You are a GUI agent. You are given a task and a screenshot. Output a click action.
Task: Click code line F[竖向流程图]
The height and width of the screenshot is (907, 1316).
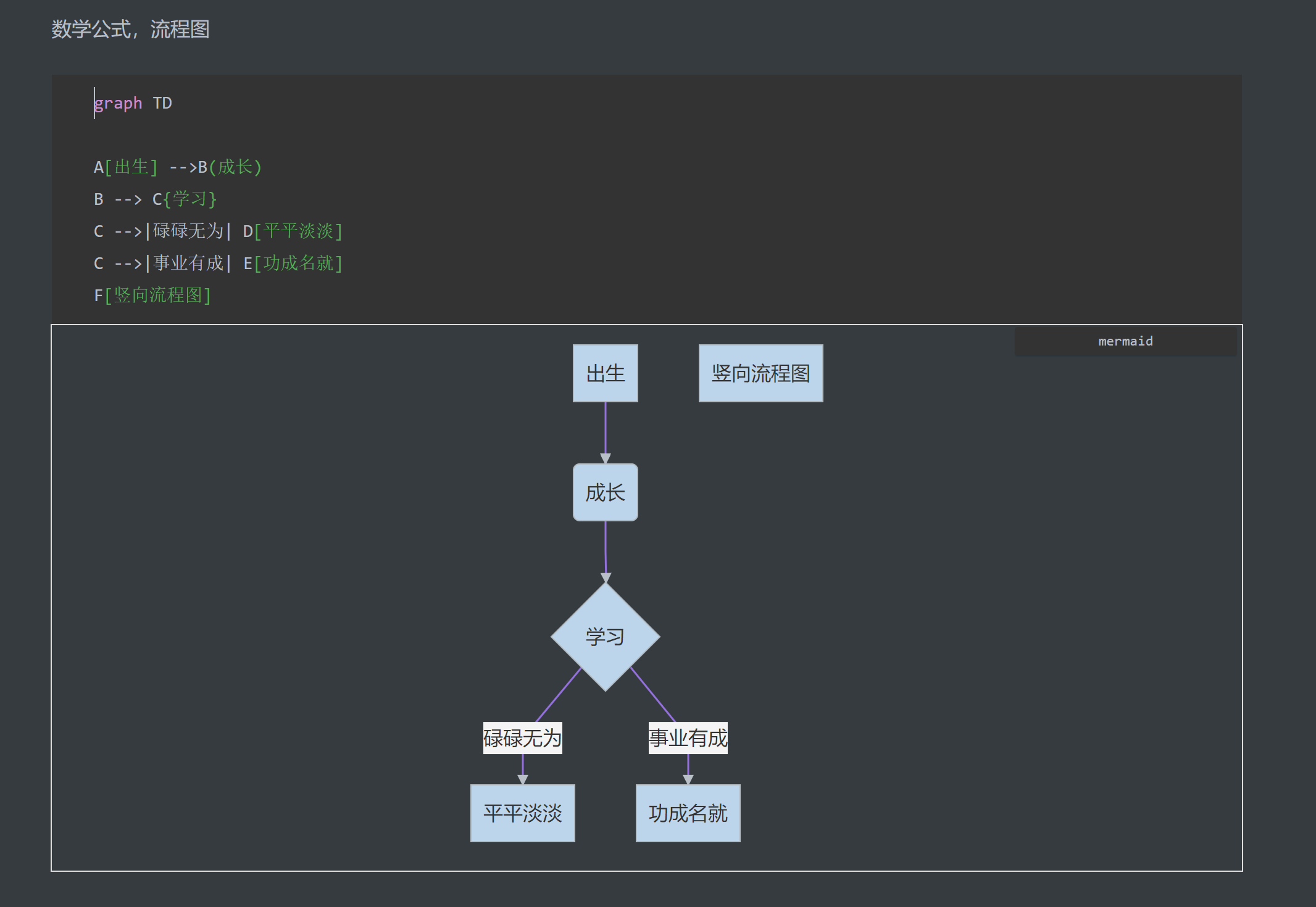(152, 296)
